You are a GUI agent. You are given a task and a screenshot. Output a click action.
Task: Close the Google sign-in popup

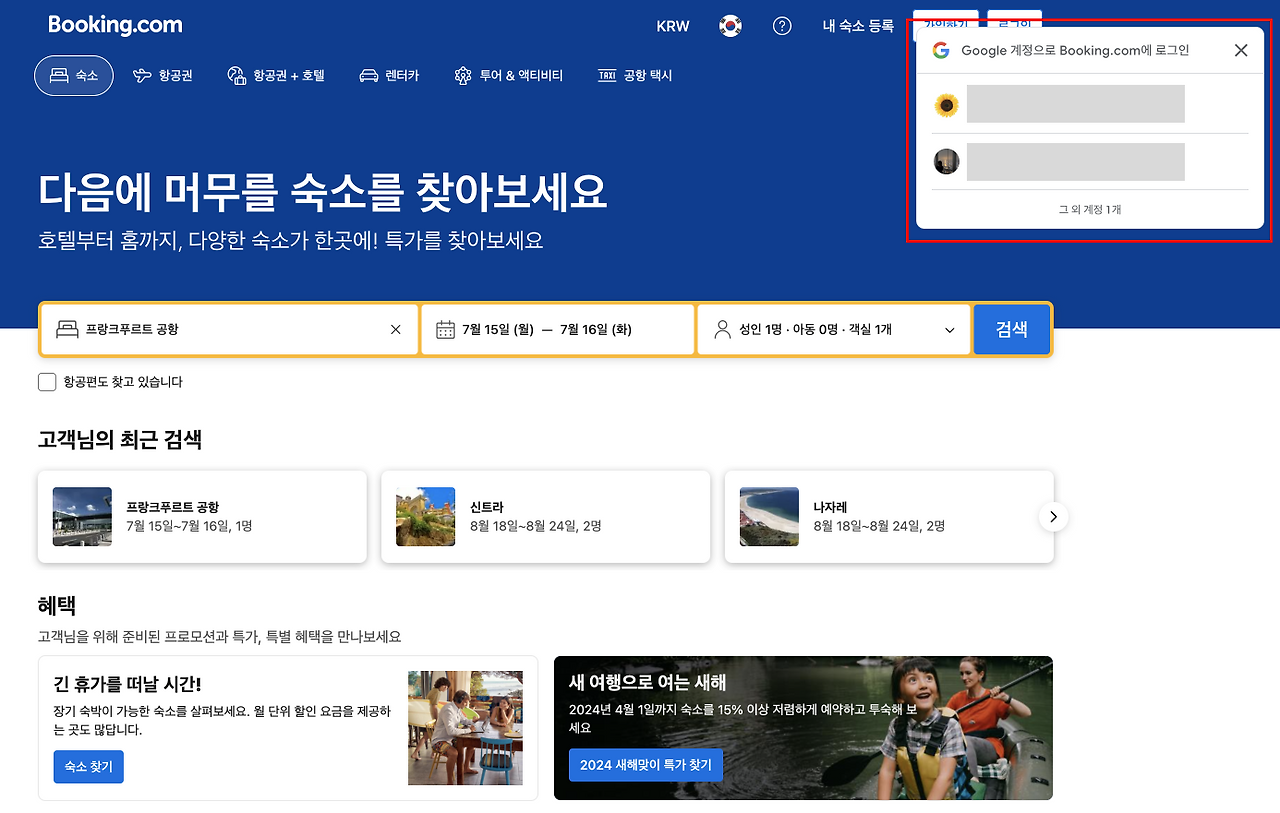pyautogui.click(x=1241, y=50)
